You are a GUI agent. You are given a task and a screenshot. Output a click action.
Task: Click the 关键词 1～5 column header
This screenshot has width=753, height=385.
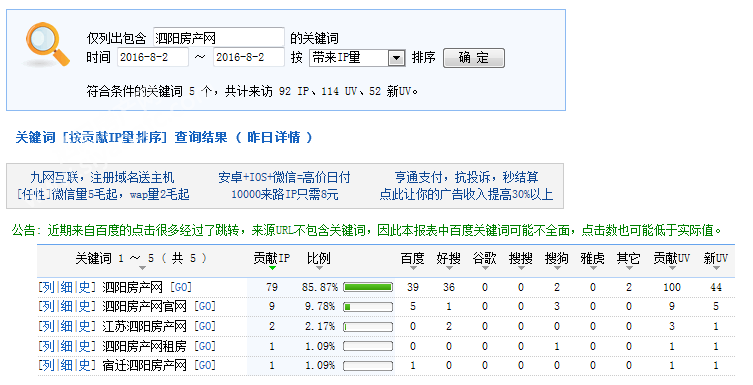click(141, 259)
